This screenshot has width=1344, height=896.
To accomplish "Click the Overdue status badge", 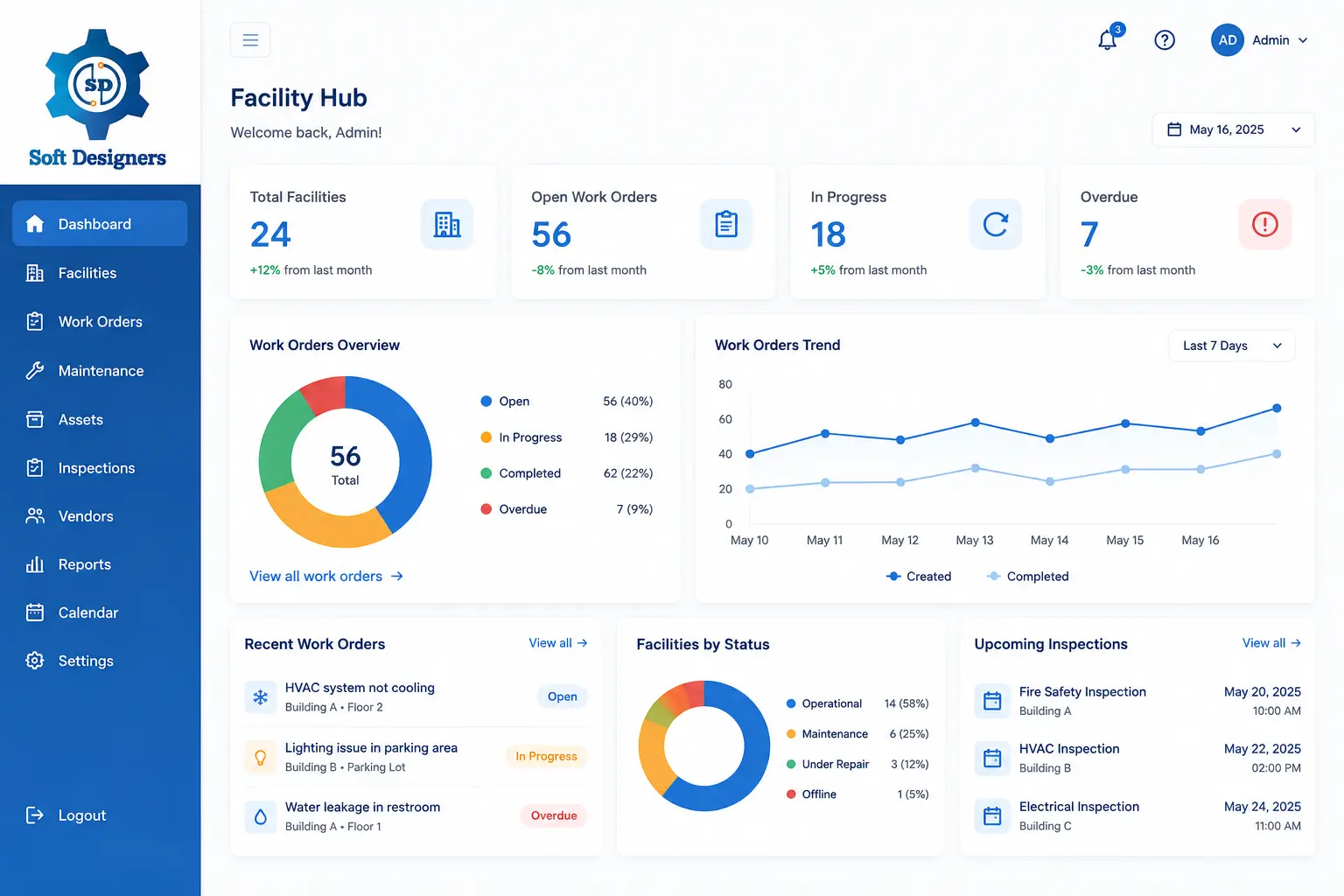I will [554, 816].
